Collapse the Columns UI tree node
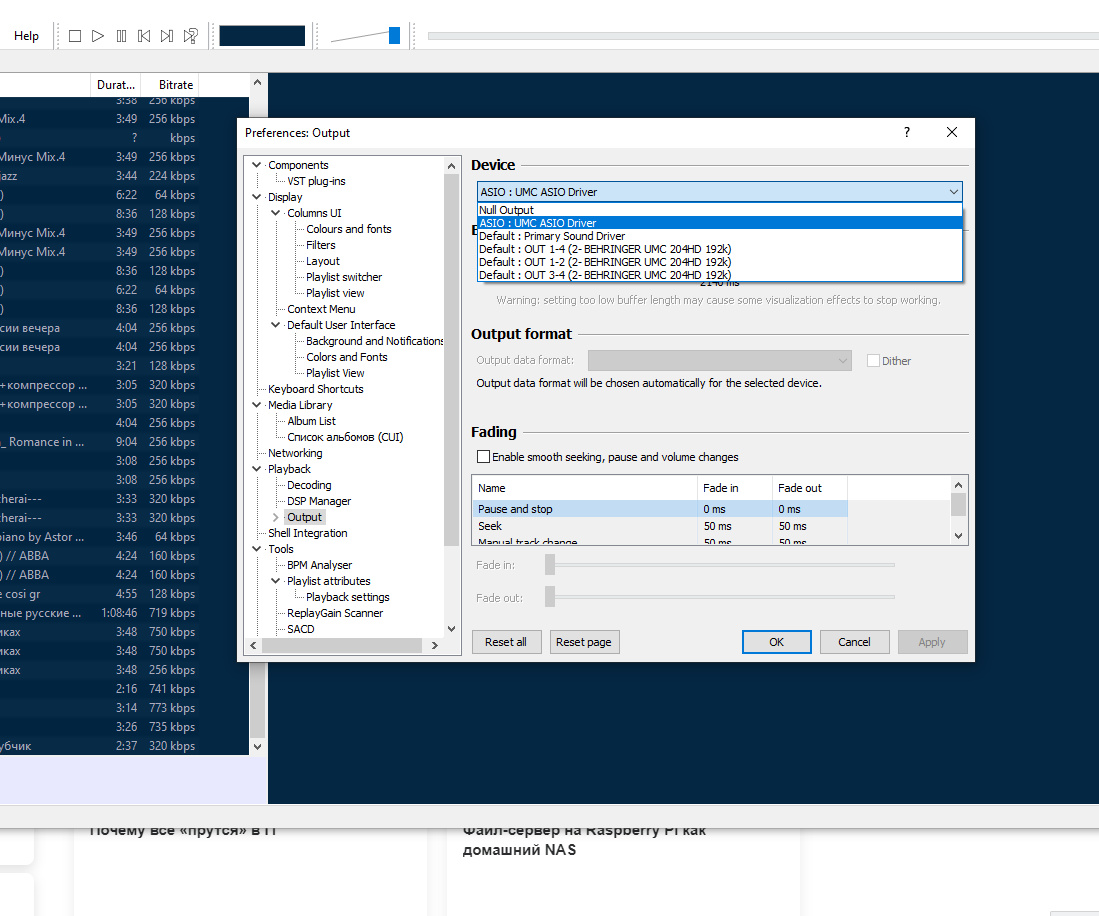This screenshot has height=916, width=1099. tap(277, 213)
